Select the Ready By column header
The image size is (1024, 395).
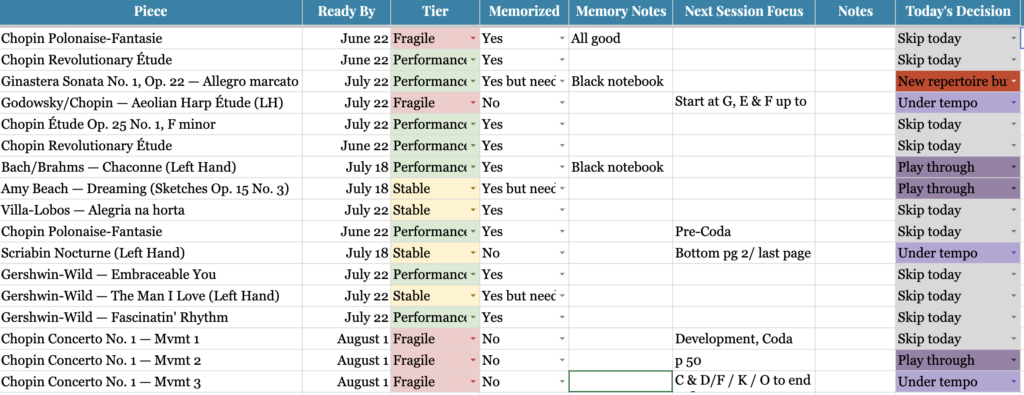click(347, 12)
